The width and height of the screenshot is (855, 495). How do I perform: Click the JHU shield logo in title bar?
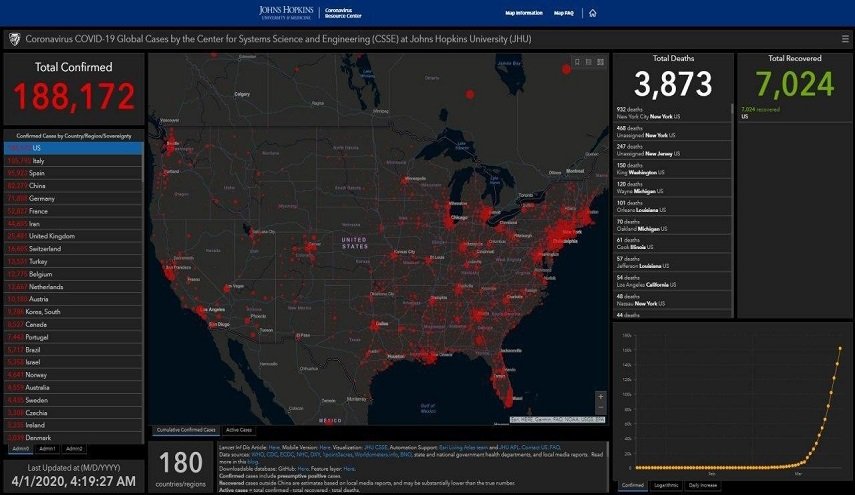point(15,39)
